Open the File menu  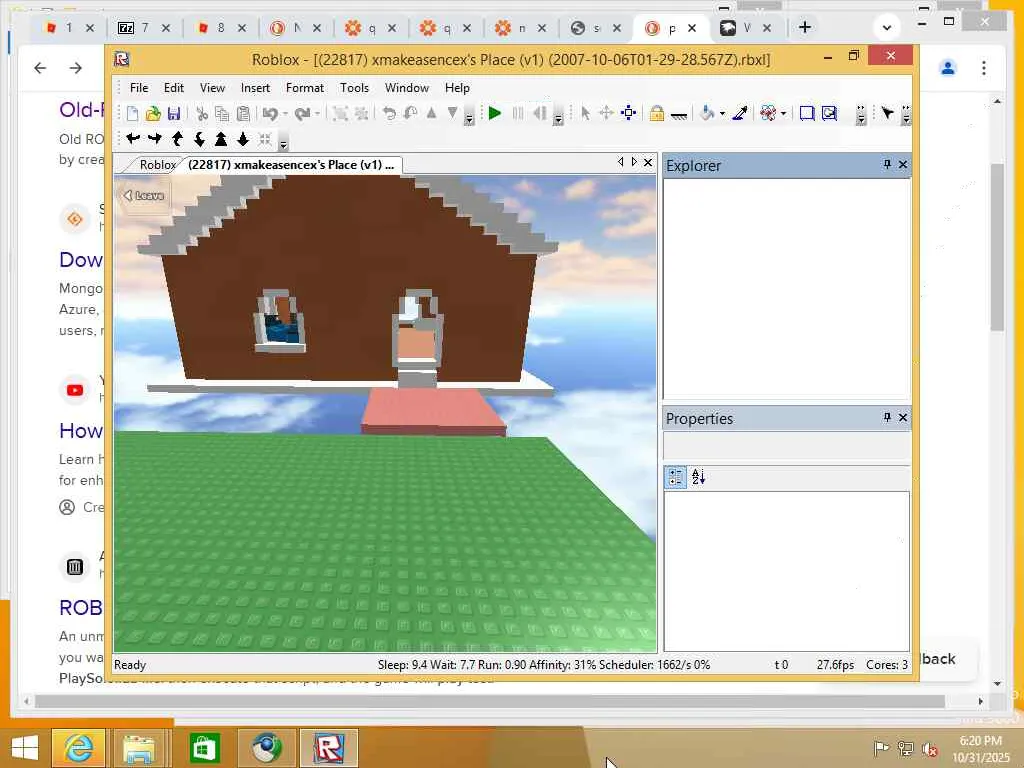click(138, 88)
